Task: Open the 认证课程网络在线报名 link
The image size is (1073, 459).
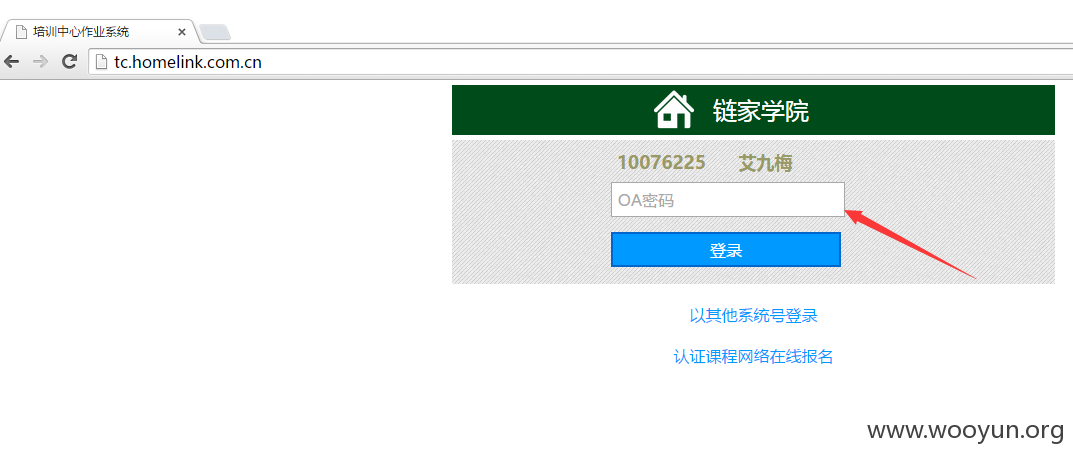Action: (753, 357)
